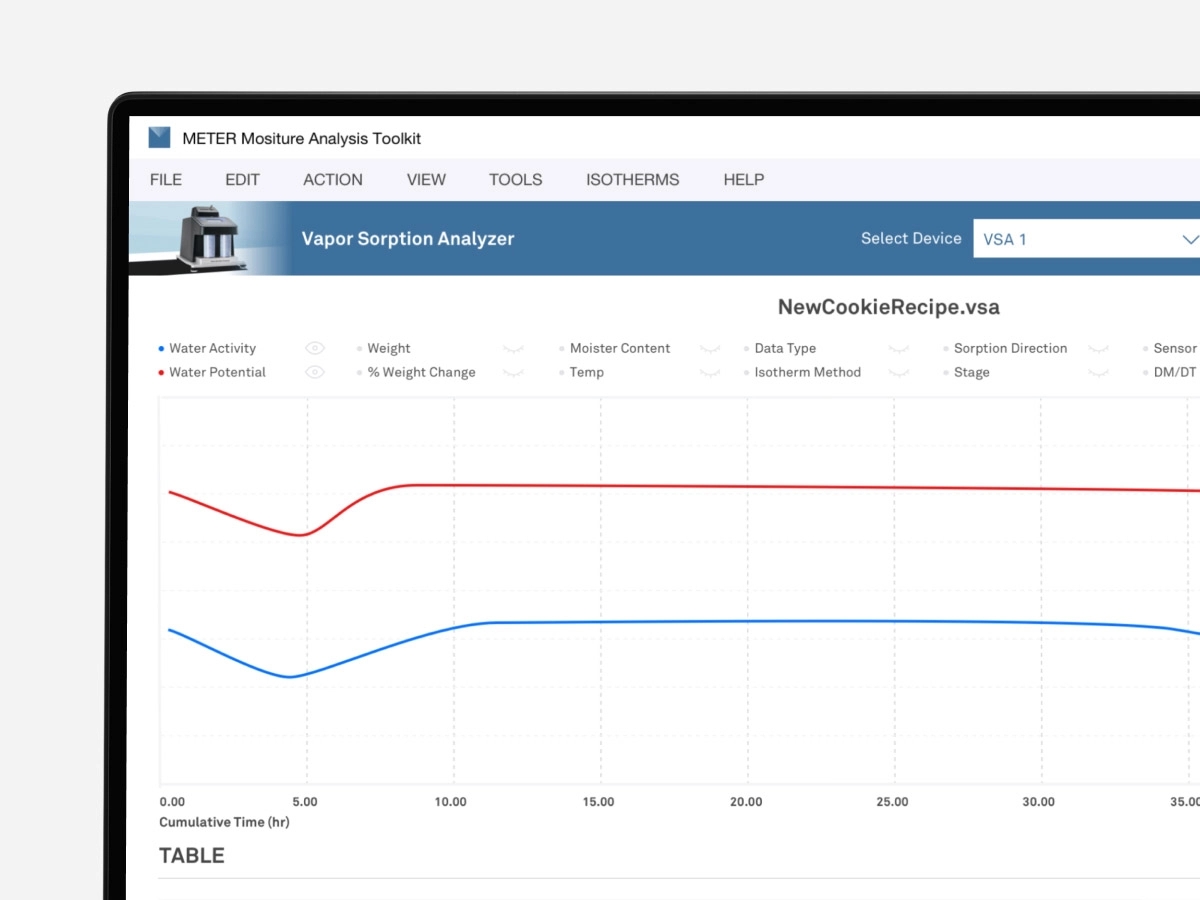Open the FILE menu
Image resolution: width=1200 pixels, height=900 pixels.
click(x=166, y=180)
